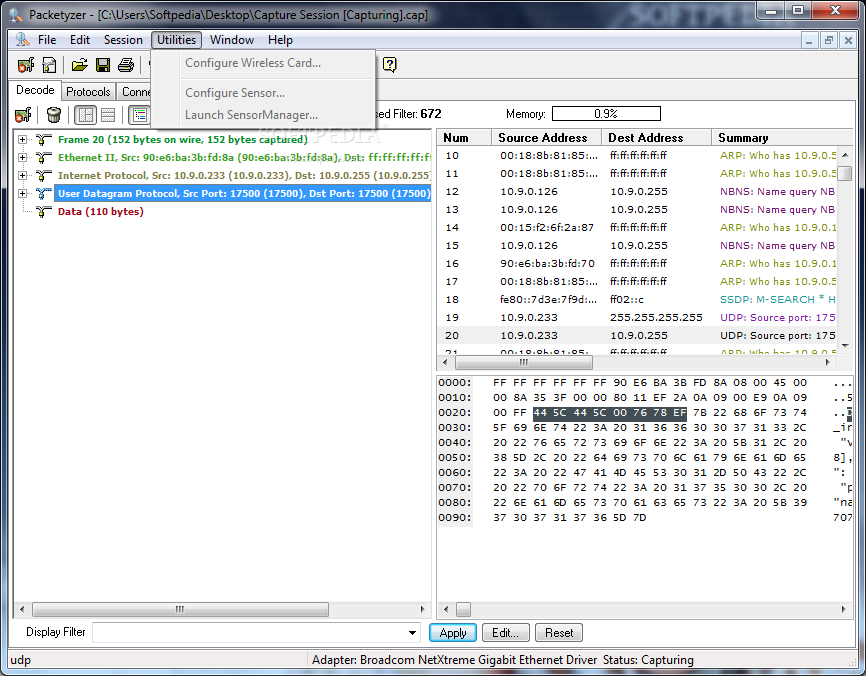
Task: Click the packet list horizontal scrollbar thumb
Action: 524,362
